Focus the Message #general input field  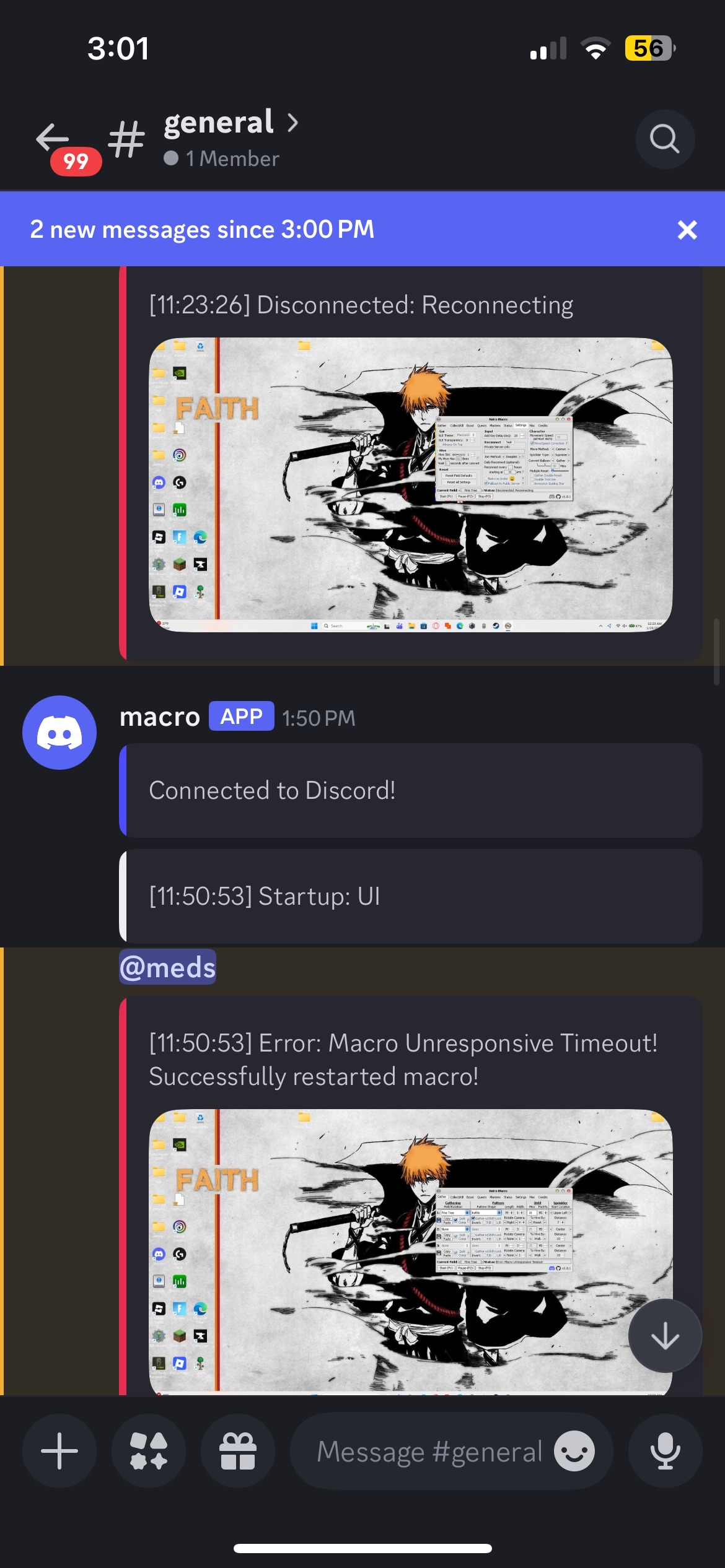(429, 1451)
